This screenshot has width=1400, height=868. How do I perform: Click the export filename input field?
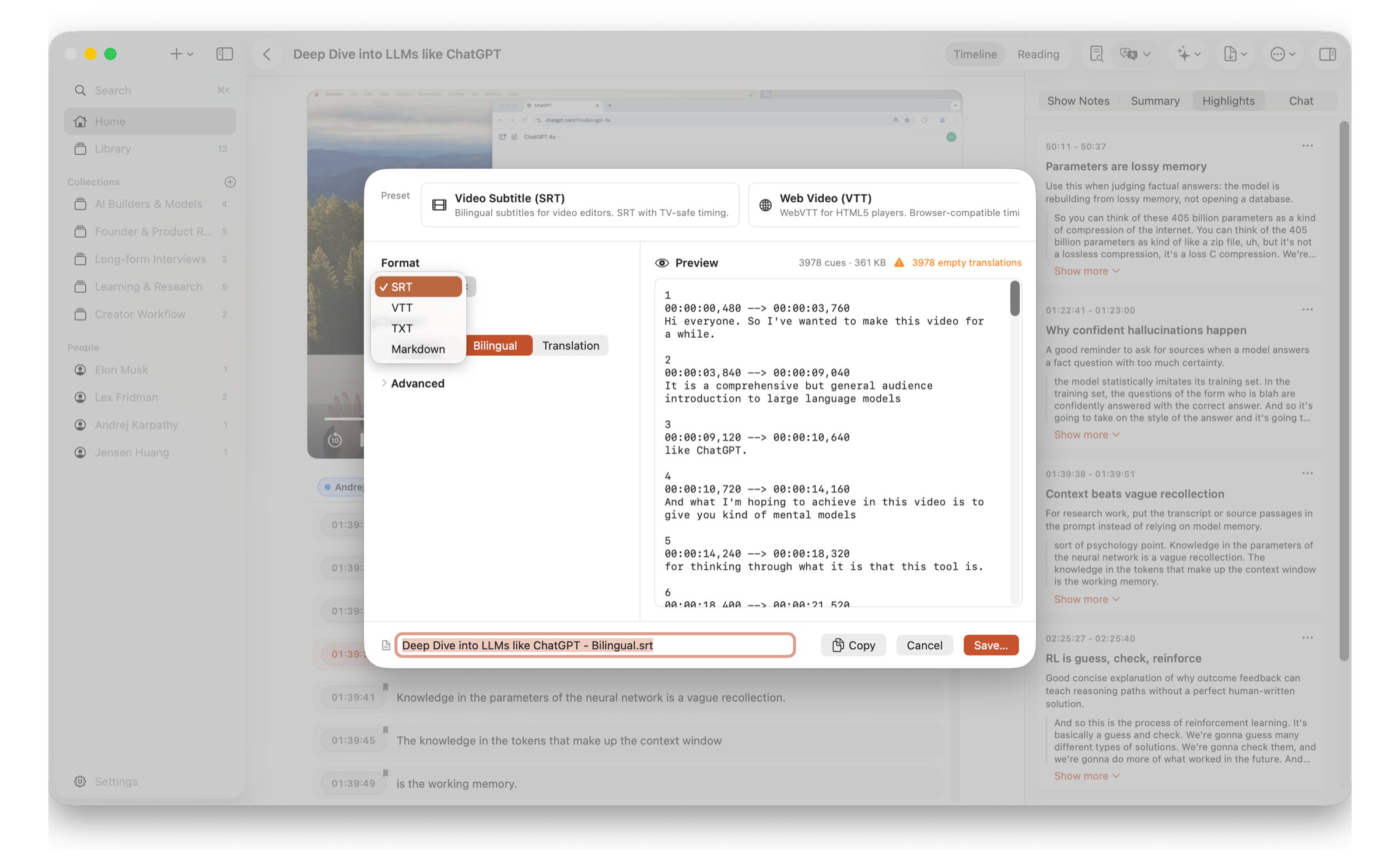(595, 645)
